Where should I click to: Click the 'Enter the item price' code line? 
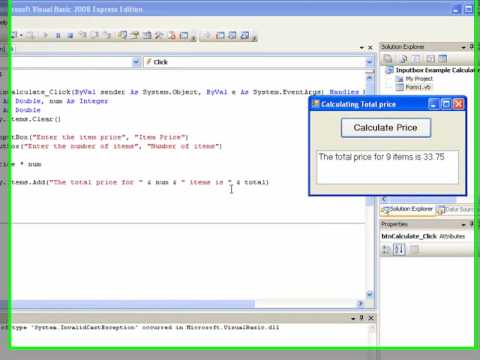click(94, 137)
